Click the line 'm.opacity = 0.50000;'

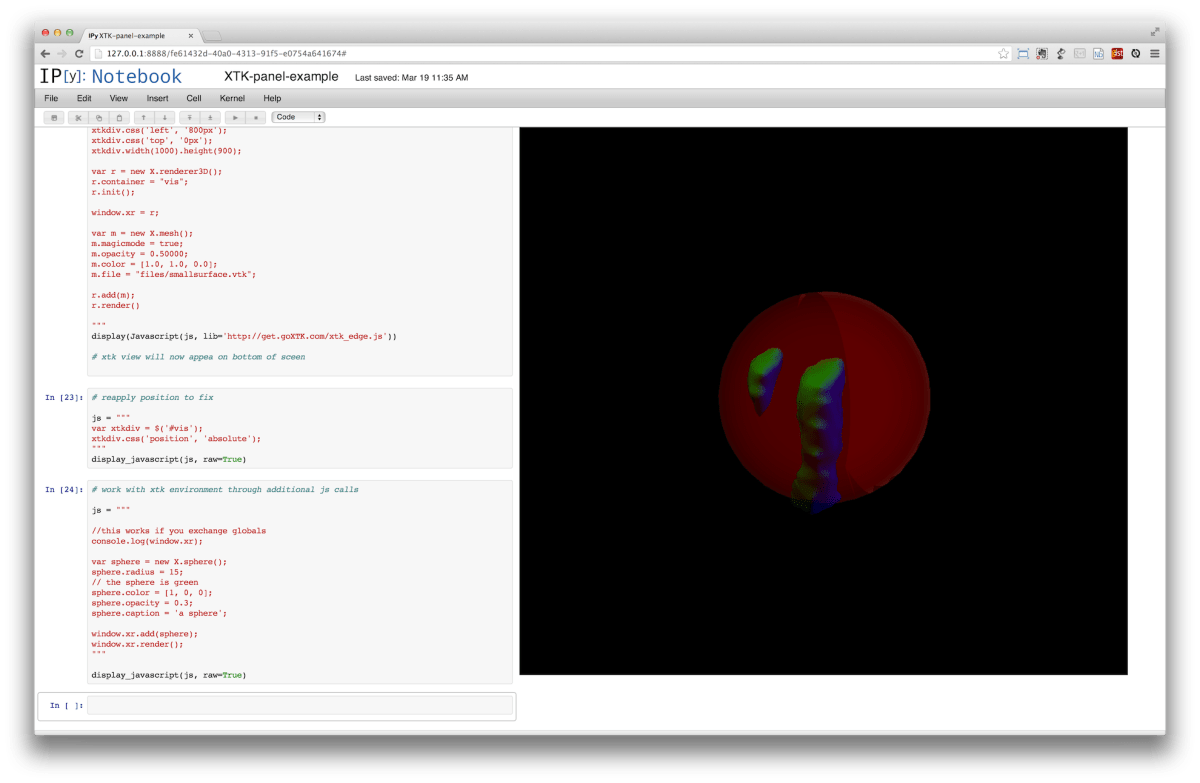(x=139, y=254)
